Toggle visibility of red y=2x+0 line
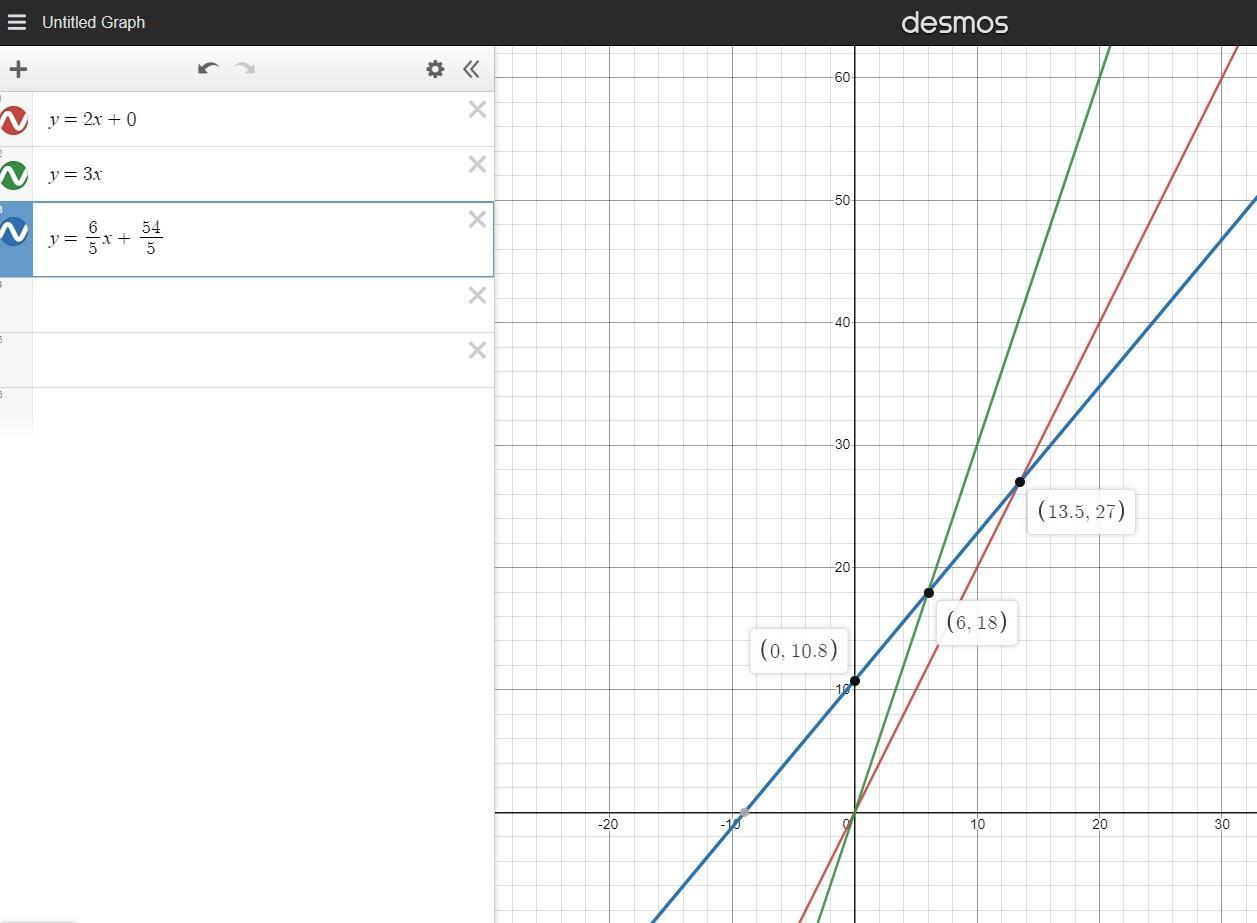 click(x=14, y=120)
